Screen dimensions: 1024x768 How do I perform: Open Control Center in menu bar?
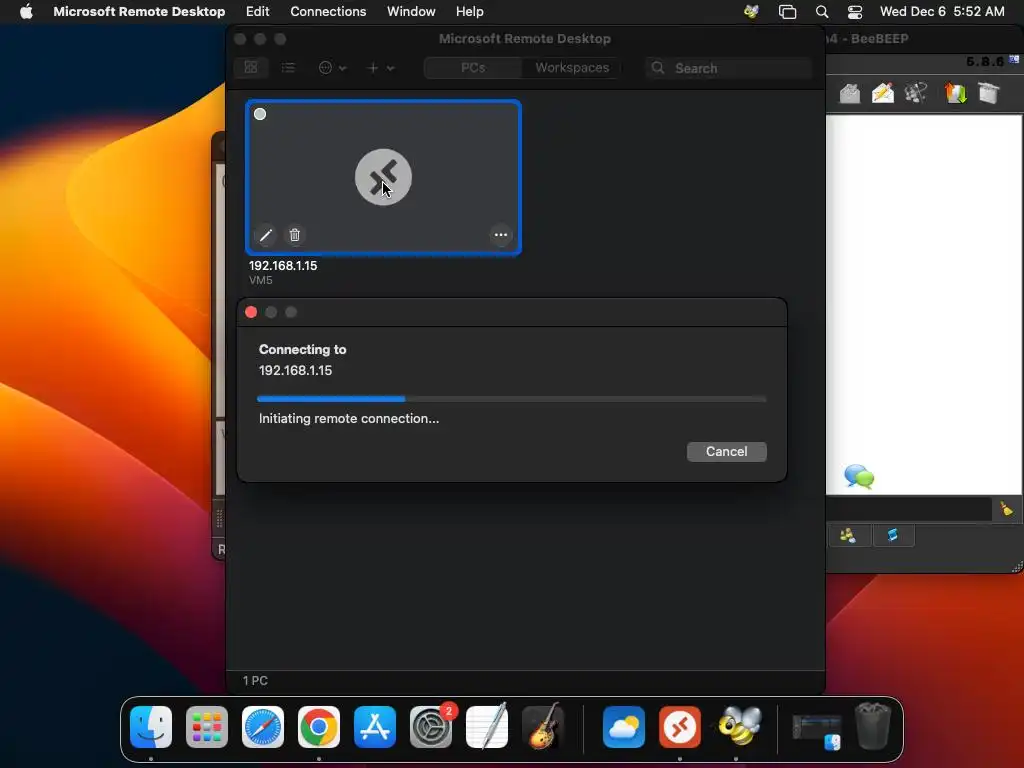point(855,12)
